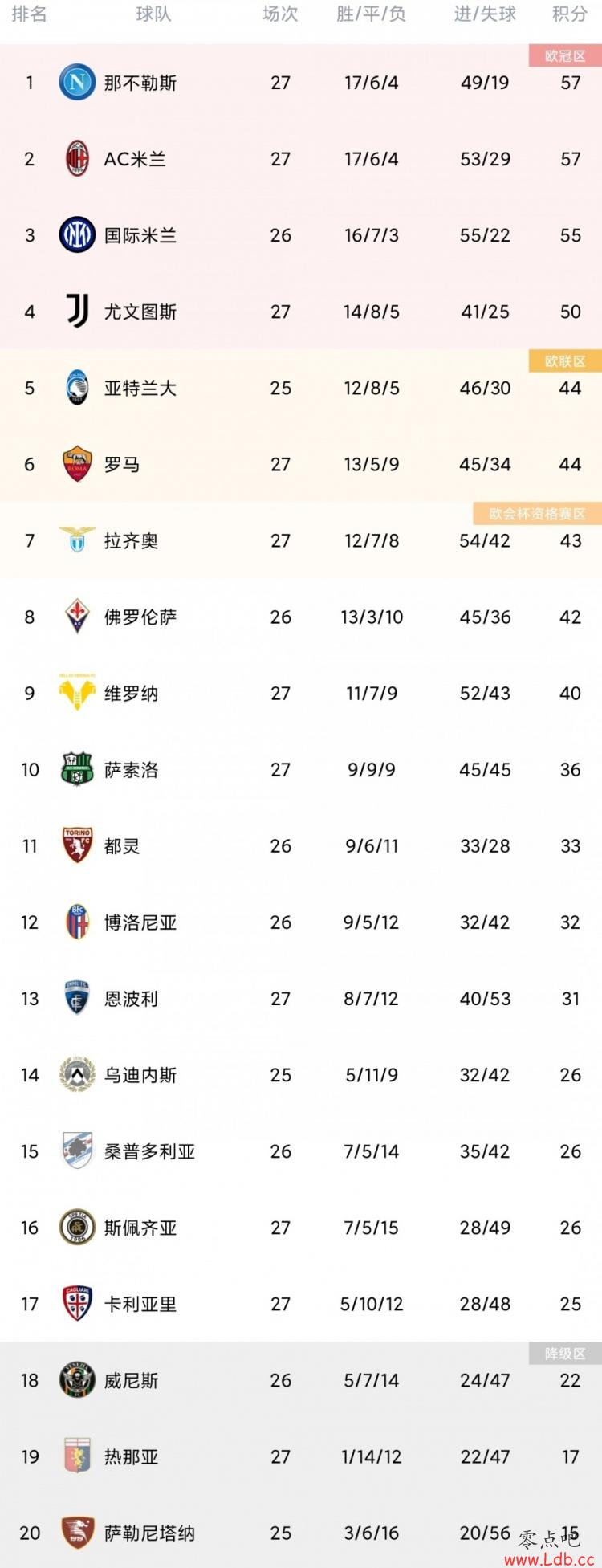The image size is (602, 1568).
Task: Click the 积分 points column header
Action: 570,14
